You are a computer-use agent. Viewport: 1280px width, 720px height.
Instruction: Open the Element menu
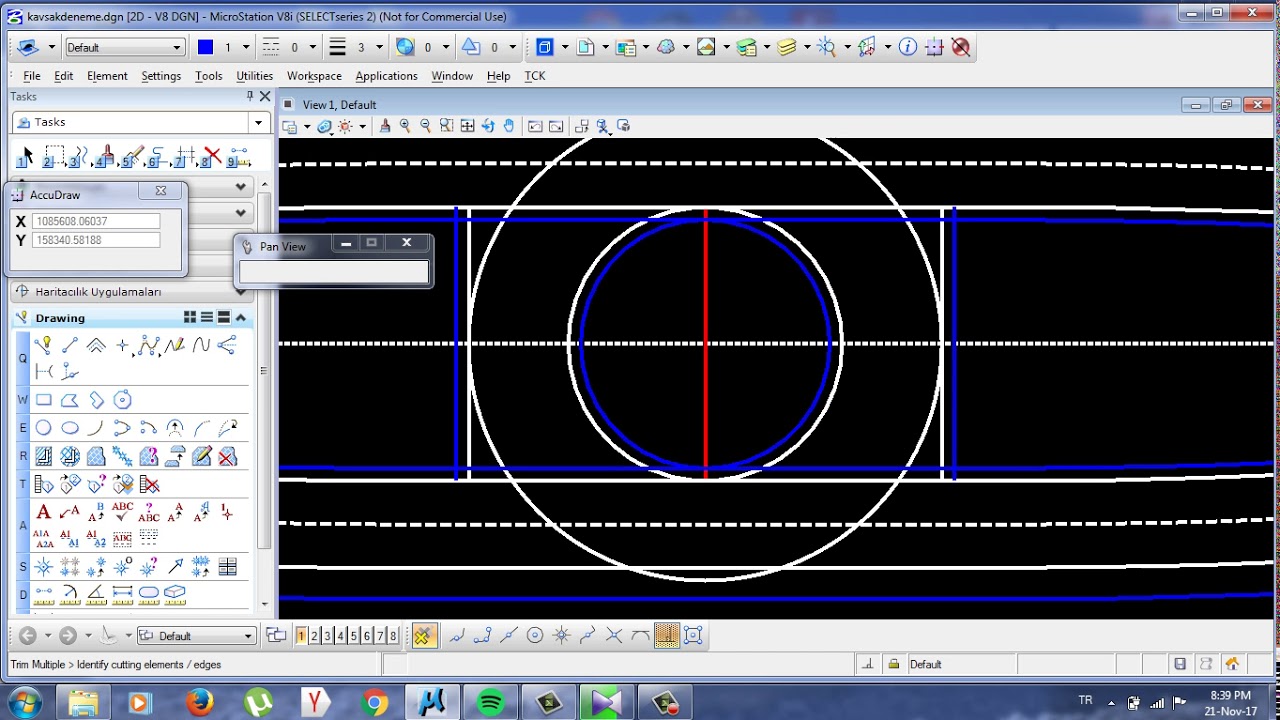tap(107, 76)
